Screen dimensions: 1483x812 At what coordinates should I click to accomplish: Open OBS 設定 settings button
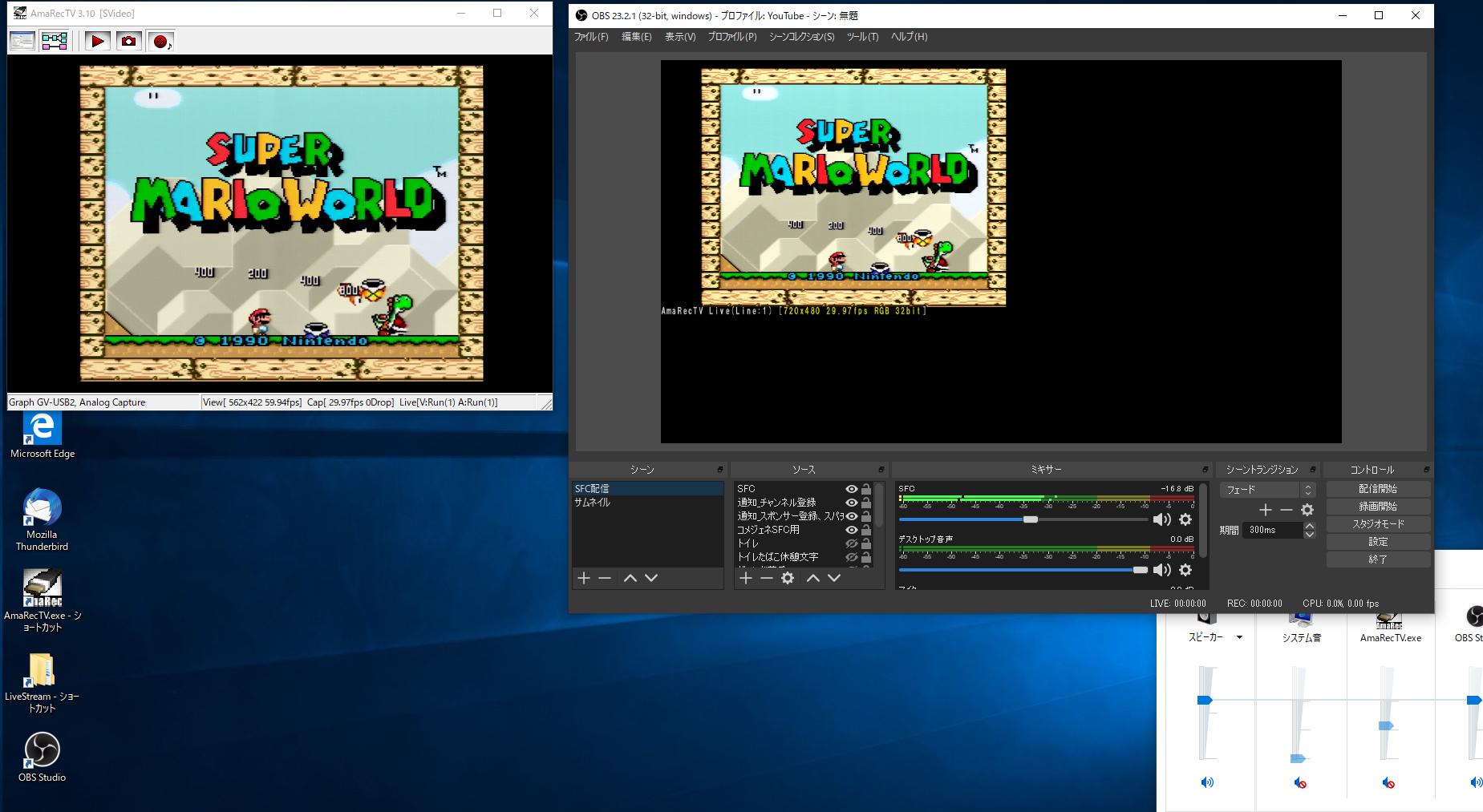[1378, 542]
